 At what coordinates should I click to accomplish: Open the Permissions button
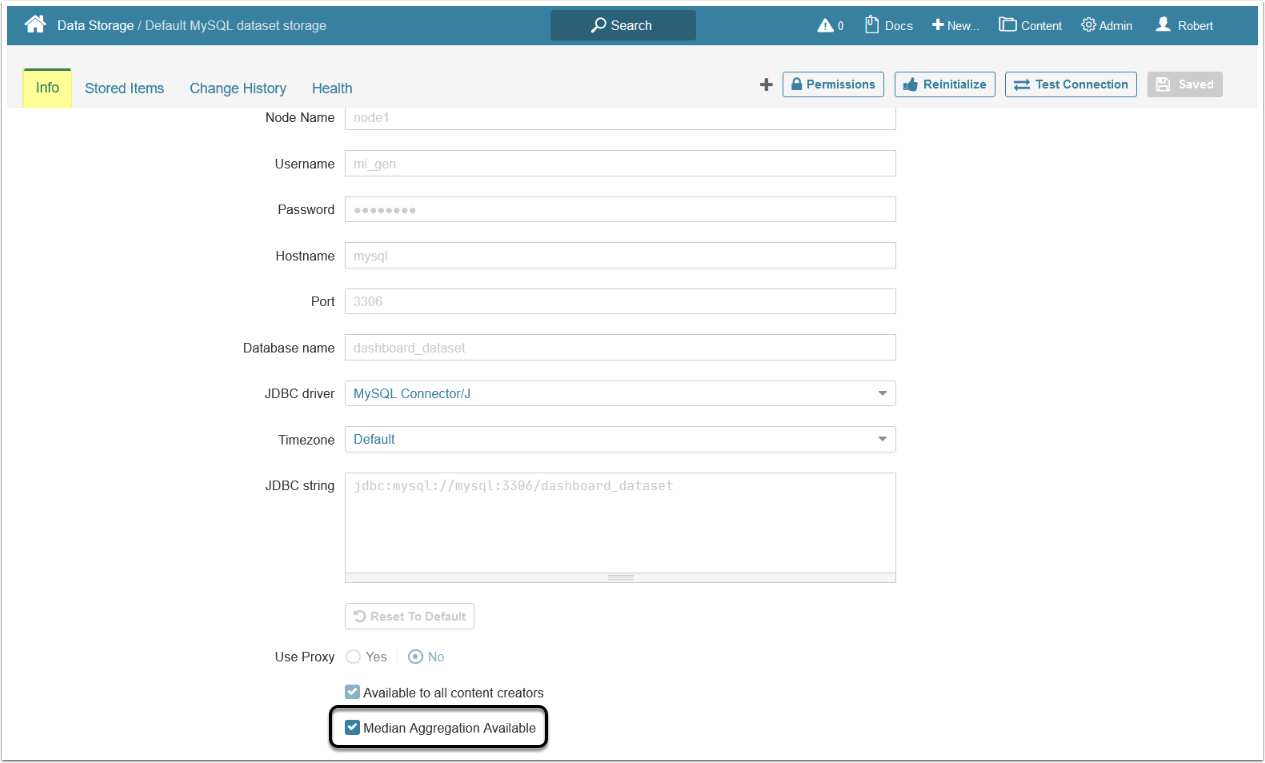[x=833, y=85]
